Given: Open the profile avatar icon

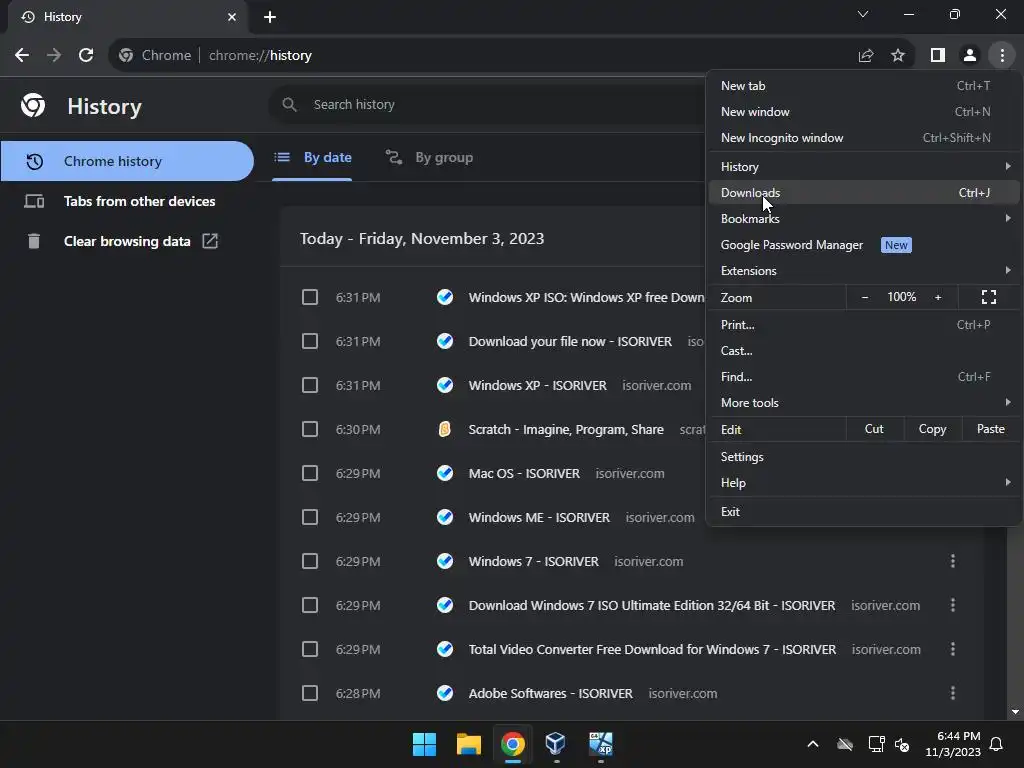Looking at the screenshot, I should click(970, 56).
